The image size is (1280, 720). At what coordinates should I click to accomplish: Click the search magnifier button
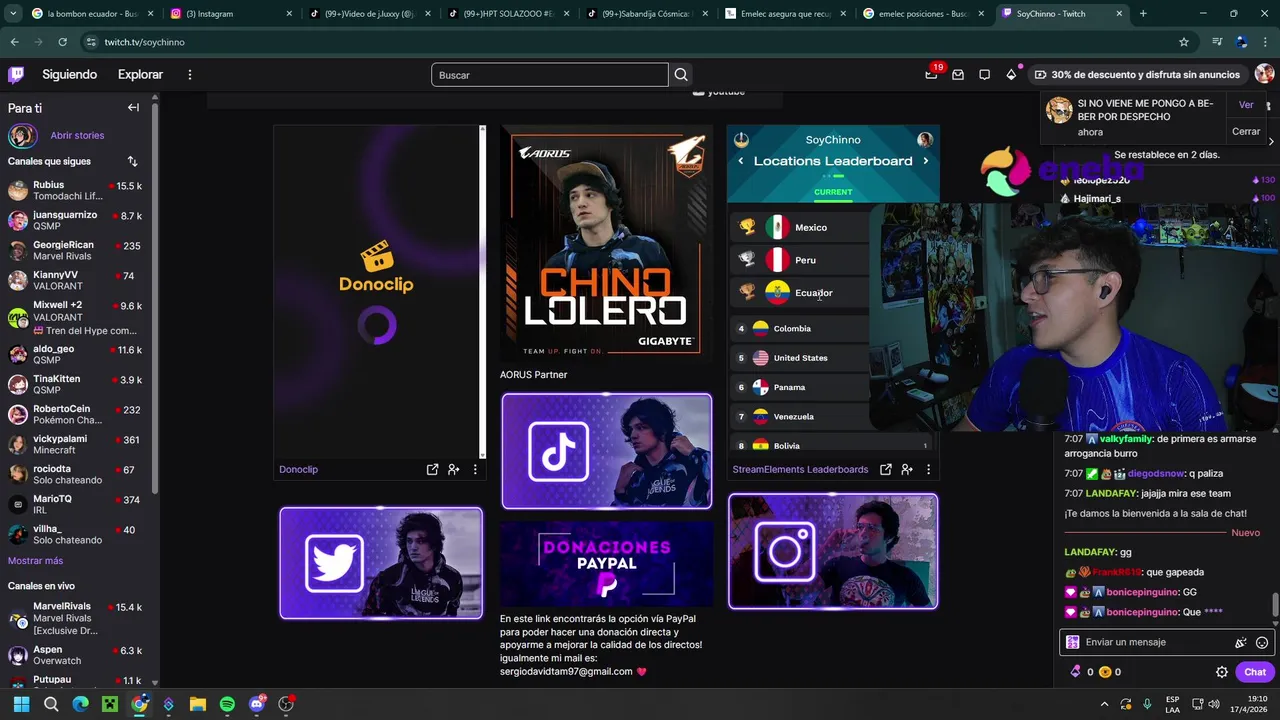pos(681,75)
